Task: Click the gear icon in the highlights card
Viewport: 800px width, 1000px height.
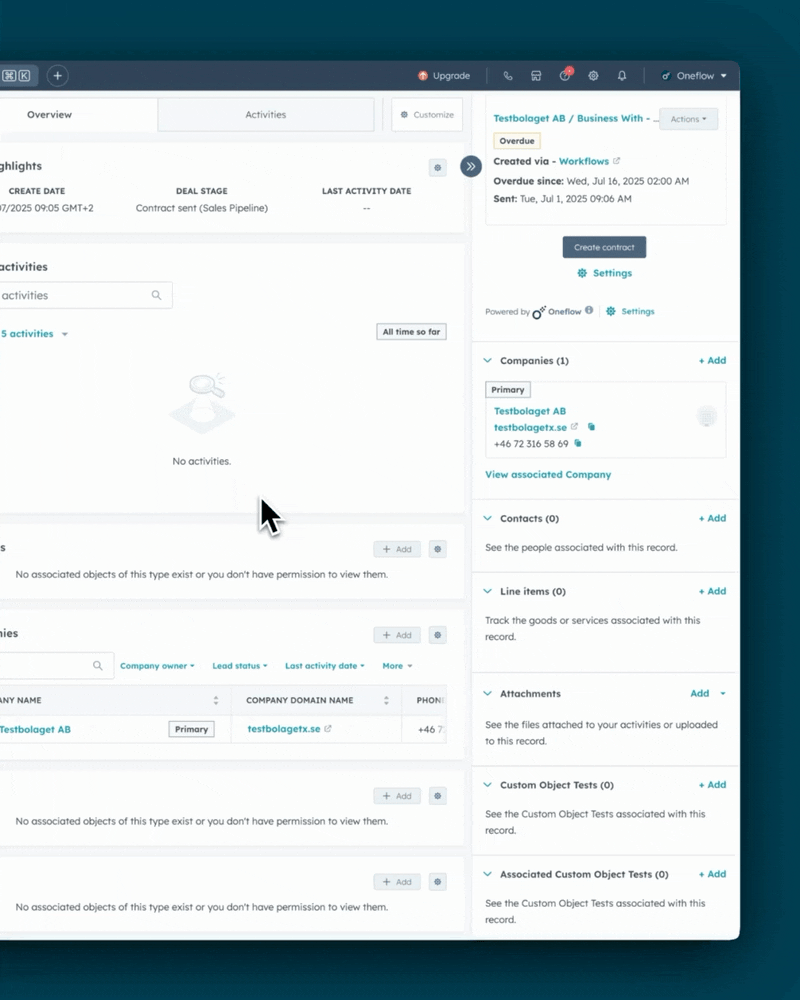Action: click(x=437, y=168)
